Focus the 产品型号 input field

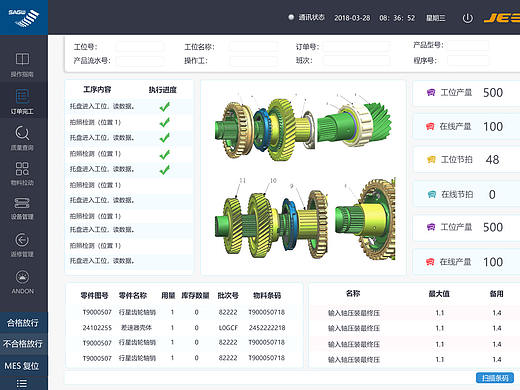[x=468, y=45]
